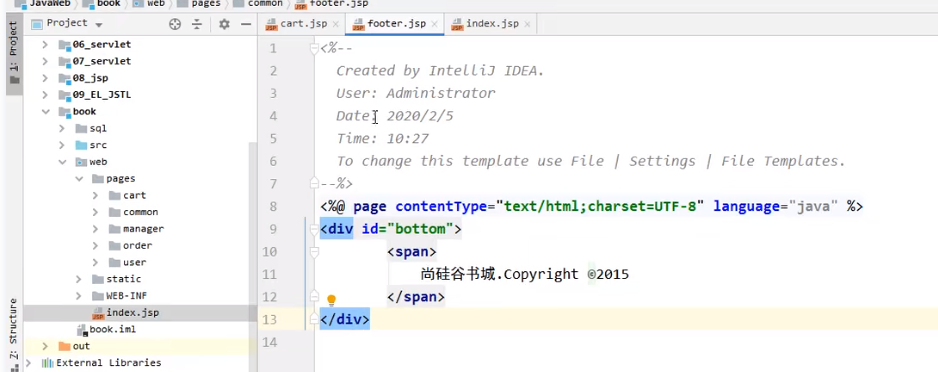Fold the div block at line 9
Viewport: 938px width, 372px height.
pos(314,228)
